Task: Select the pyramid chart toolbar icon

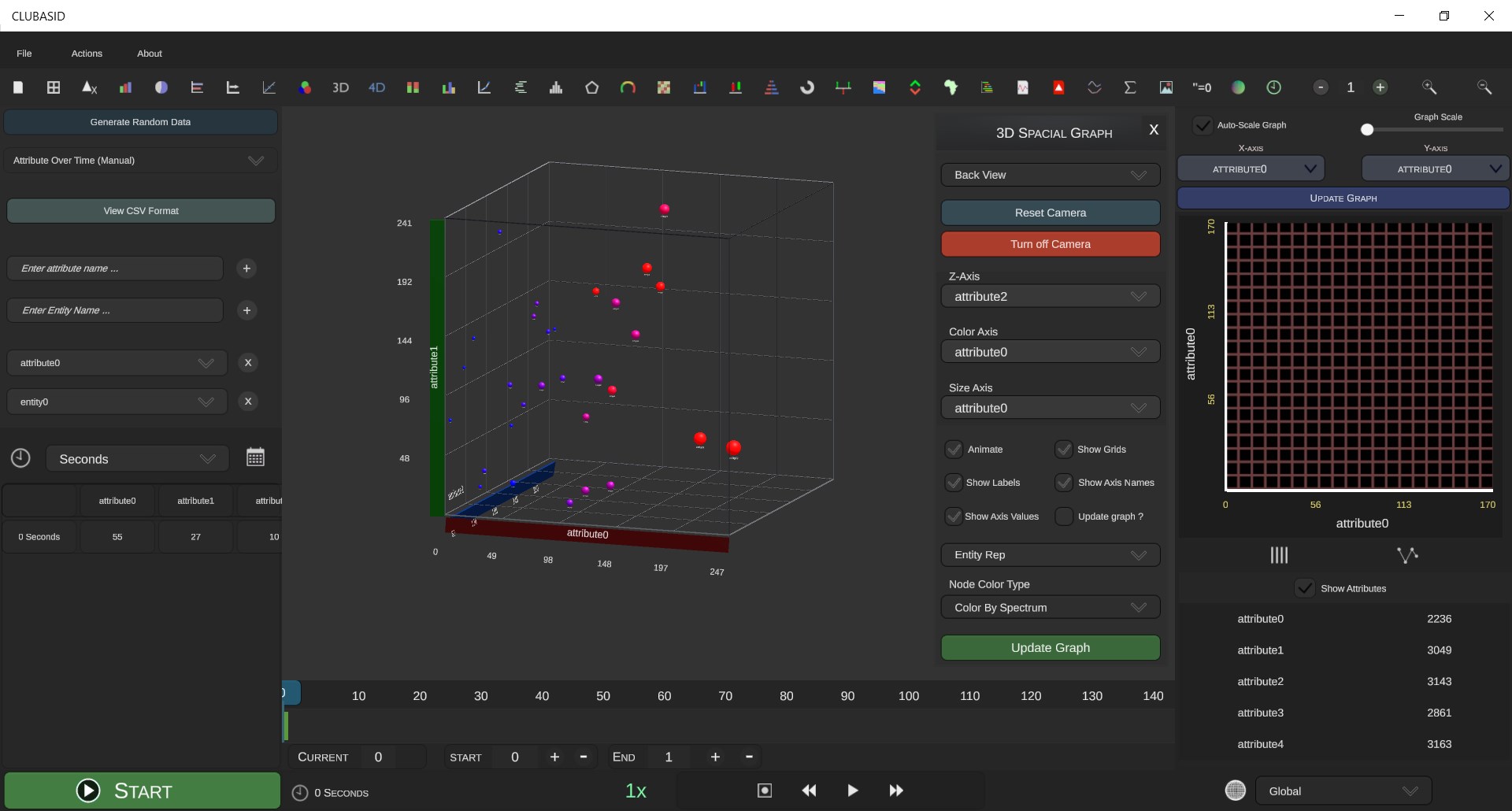Action: click(771, 87)
